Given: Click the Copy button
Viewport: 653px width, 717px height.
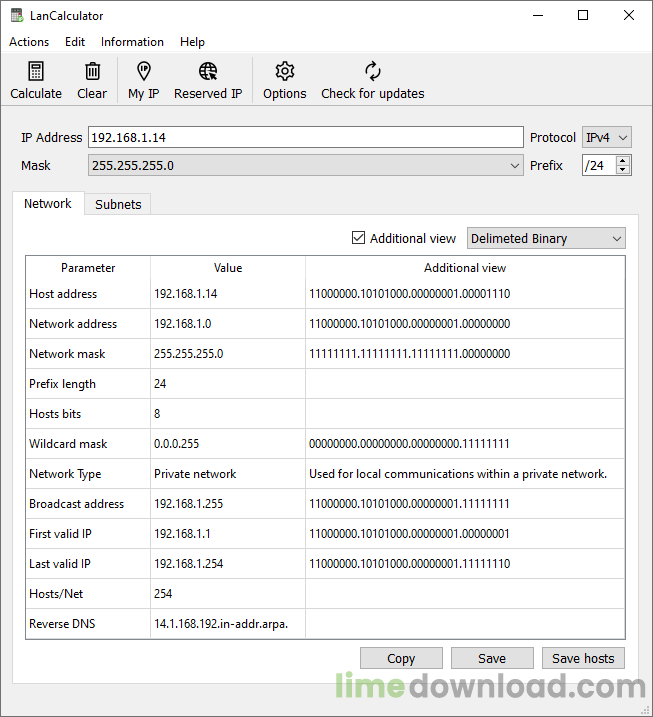Looking at the screenshot, I should [401, 658].
